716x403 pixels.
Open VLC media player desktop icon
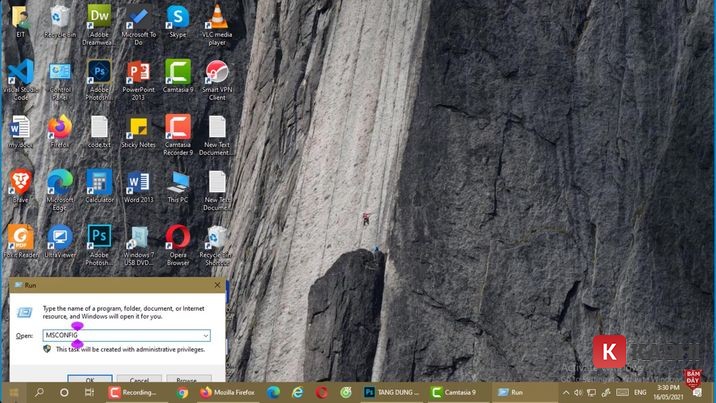(x=217, y=24)
